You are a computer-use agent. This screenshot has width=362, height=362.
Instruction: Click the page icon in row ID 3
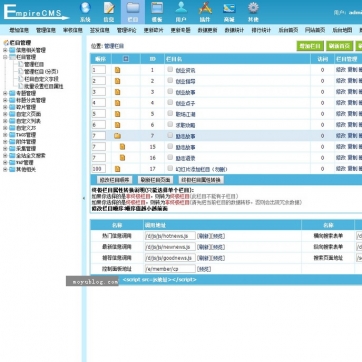click(117, 92)
